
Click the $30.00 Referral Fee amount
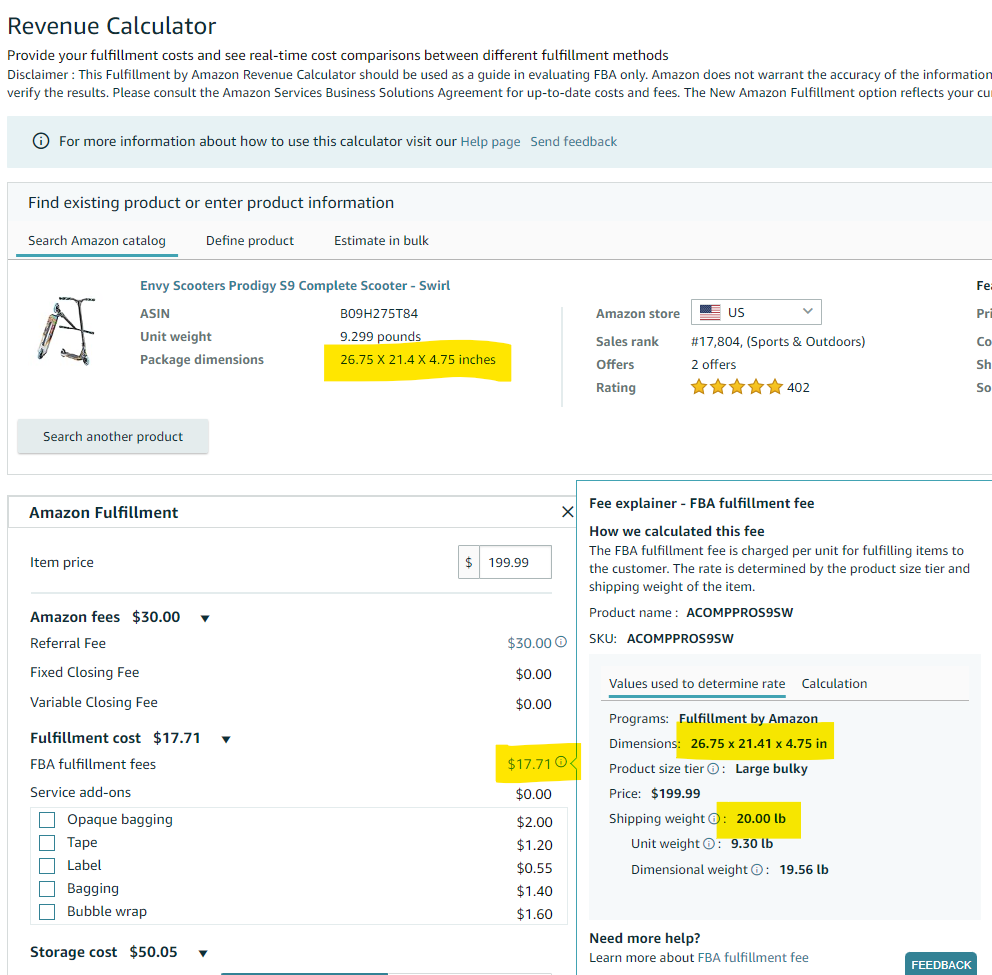click(530, 643)
